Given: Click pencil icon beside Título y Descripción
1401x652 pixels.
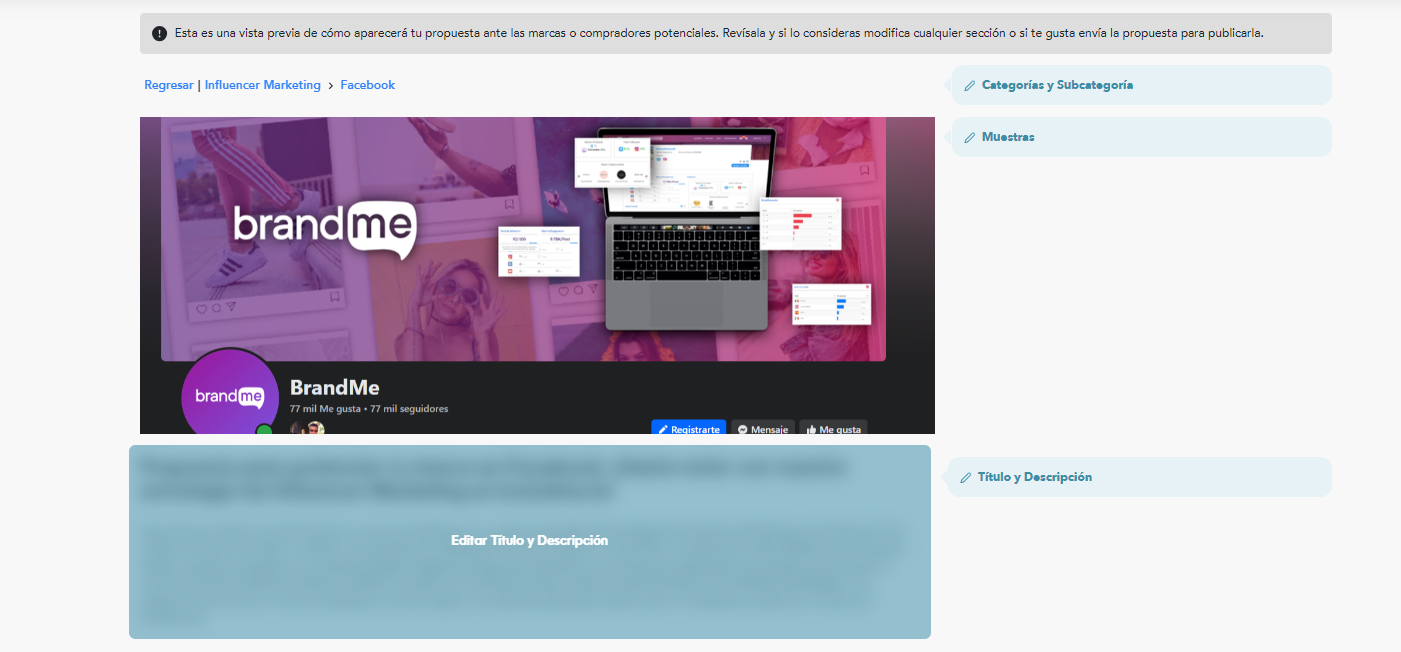Looking at the screenshot, I should [966, 478].
